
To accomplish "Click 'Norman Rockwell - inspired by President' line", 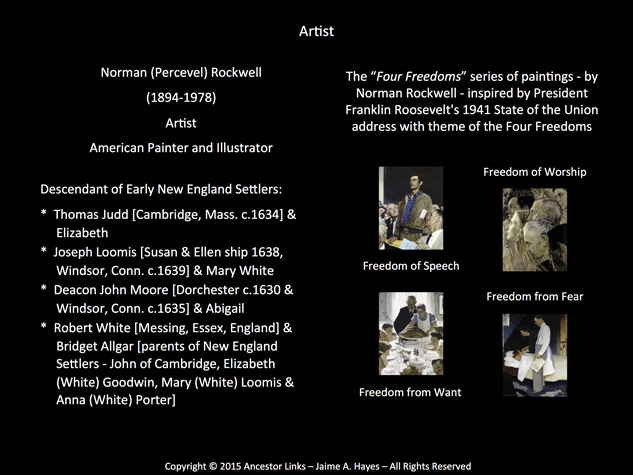I will [x=472, y=93].
